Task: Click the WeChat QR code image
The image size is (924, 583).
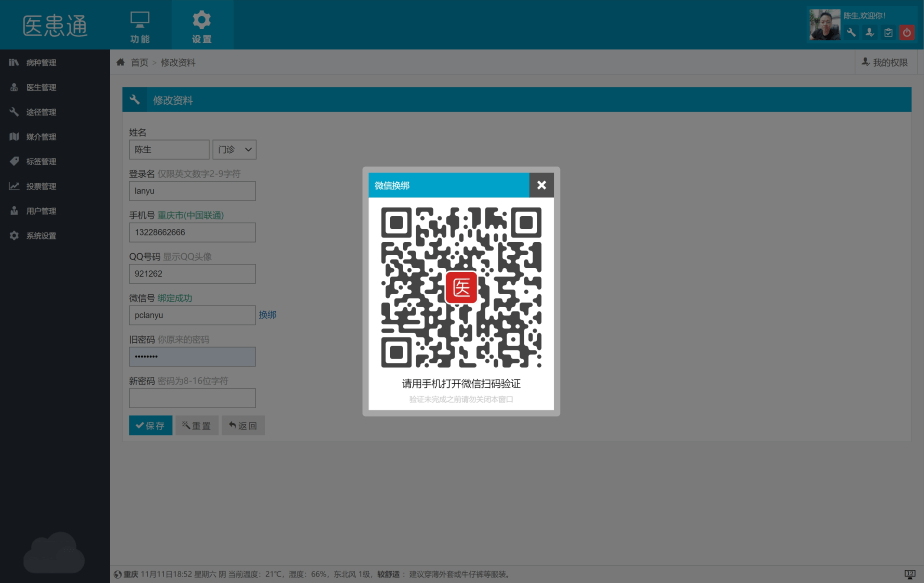Action: pyautogui.click(x=461, y=288)
